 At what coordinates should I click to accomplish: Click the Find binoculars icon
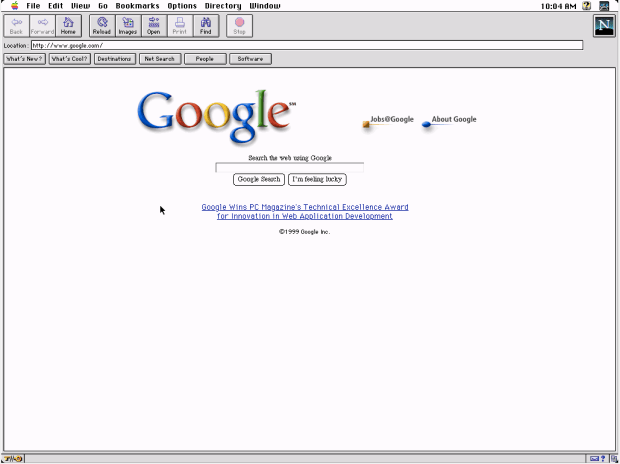point(206,25)
